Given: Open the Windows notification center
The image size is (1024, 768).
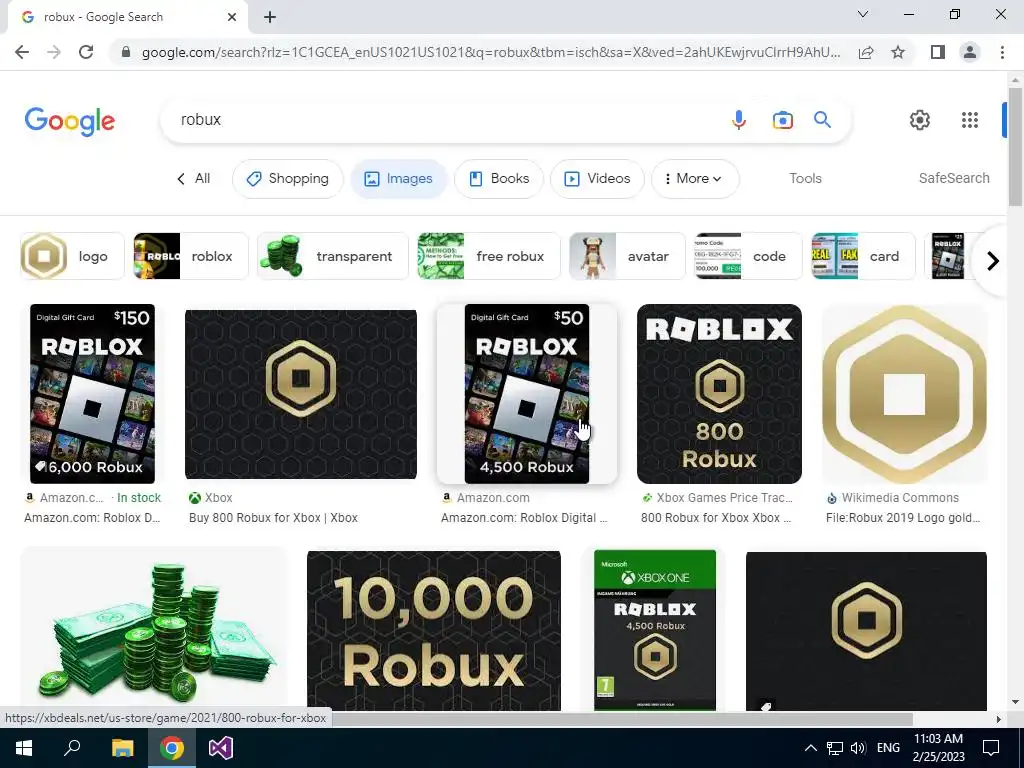Looking at the screenshot, I should (x=991, y=748).
